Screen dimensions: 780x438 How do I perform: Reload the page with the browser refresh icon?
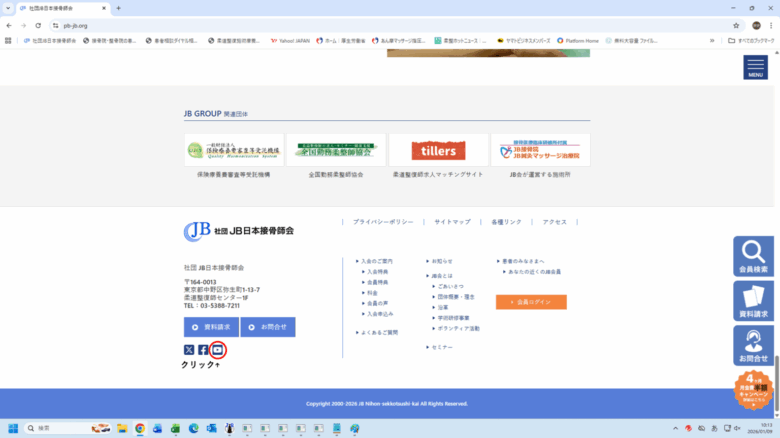37,25
